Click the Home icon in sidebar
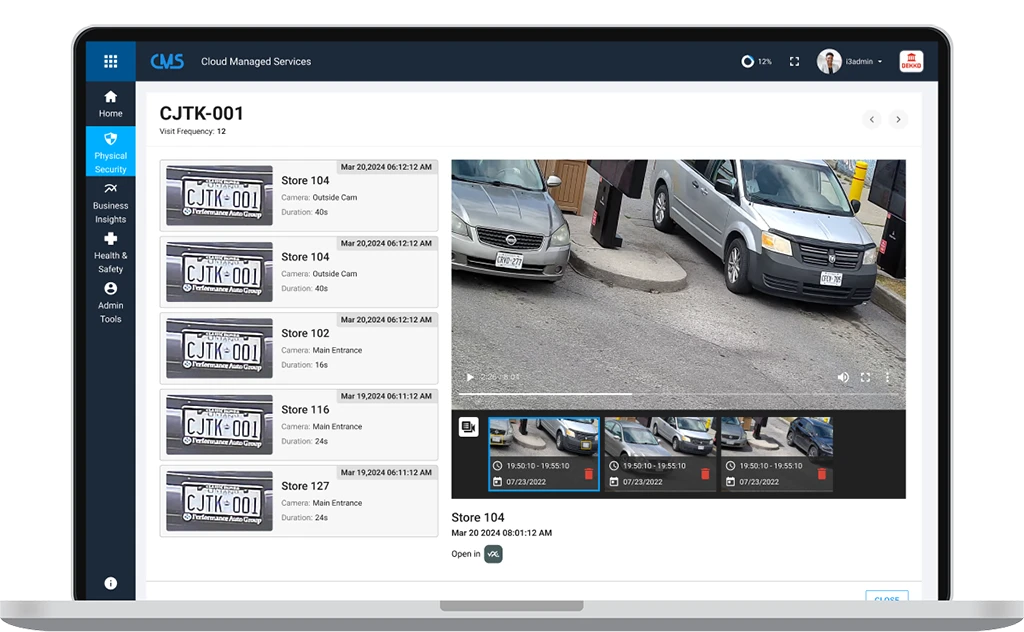Image resolution: width=1024 pixels, height=632 pixels. [110, 104]
